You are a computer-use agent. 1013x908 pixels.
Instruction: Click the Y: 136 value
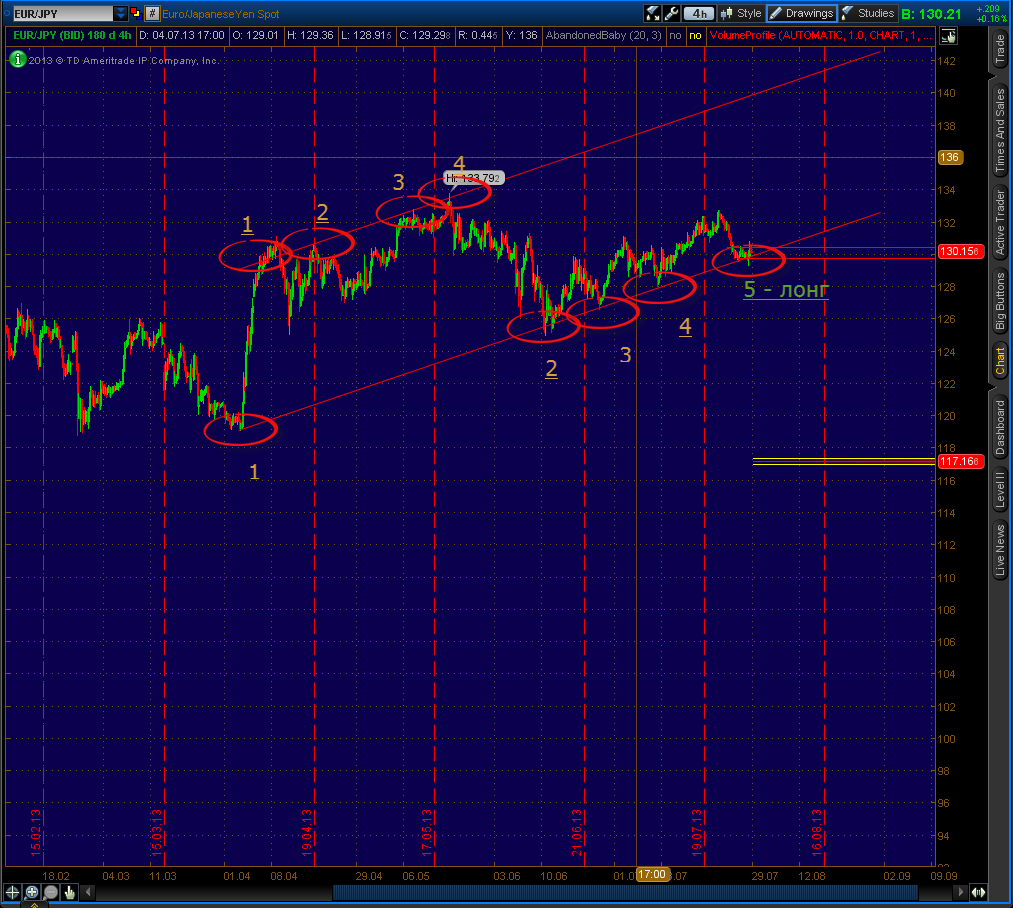point(521,35)
